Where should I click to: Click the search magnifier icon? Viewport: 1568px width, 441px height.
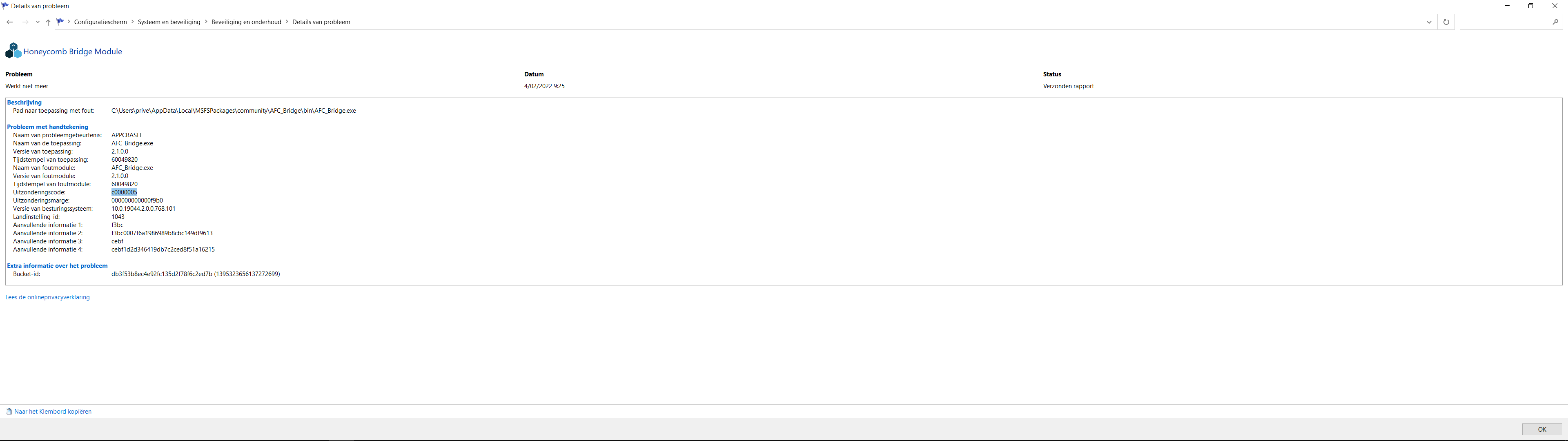click(1555, 22)
